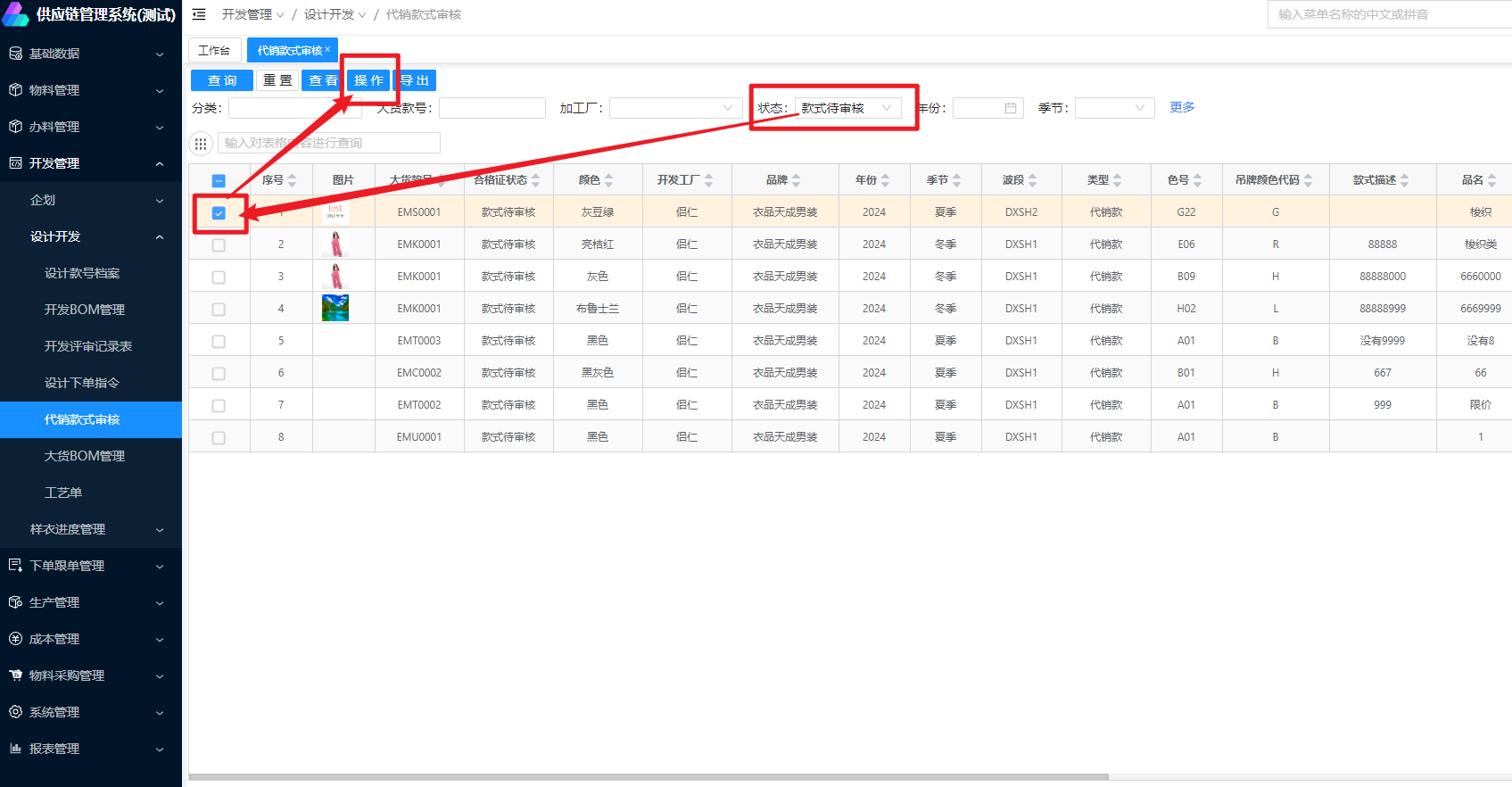1512x787 pixels.
Task: Sort by 年份 column sort icon
Action: [885, 180]
